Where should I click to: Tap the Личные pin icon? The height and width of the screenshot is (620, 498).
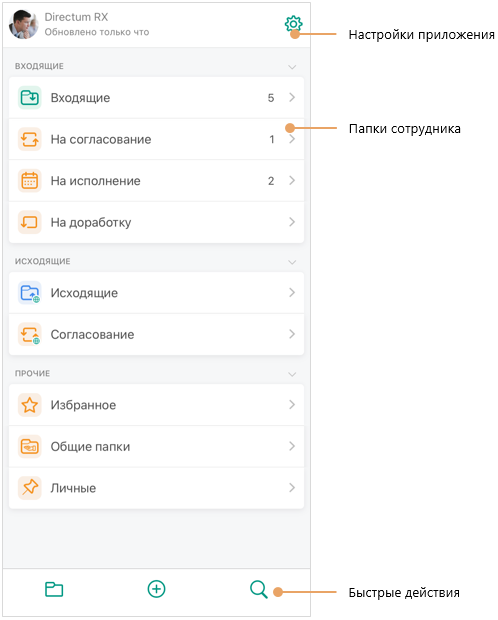click(x=30, y=488)
